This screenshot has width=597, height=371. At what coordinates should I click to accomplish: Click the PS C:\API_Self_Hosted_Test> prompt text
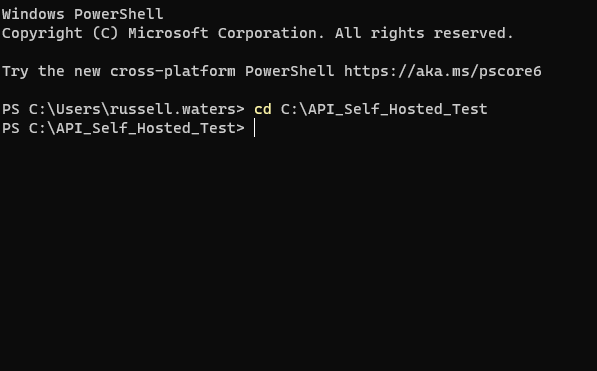[123, 128]
